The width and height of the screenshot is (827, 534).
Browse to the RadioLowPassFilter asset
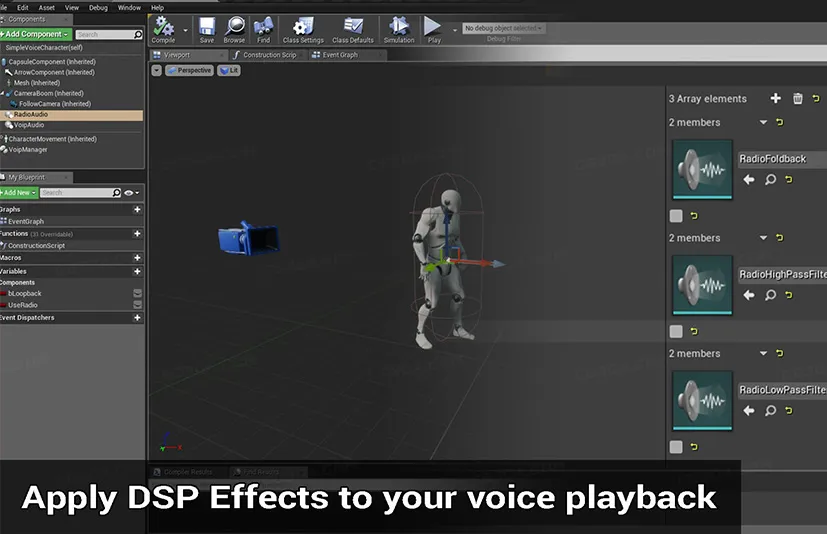point(771,411)
